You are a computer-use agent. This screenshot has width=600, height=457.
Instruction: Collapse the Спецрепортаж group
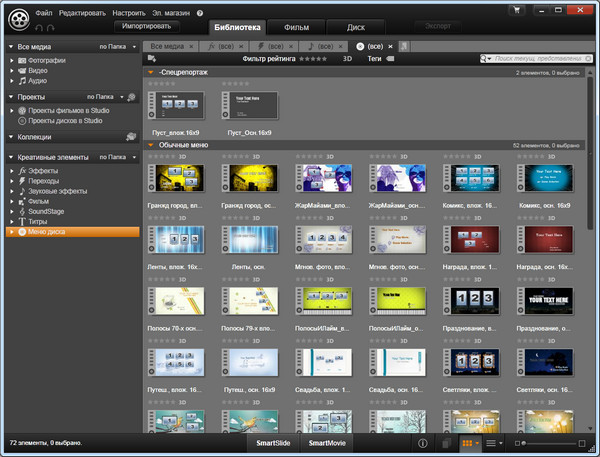click(x=150, y=73)
